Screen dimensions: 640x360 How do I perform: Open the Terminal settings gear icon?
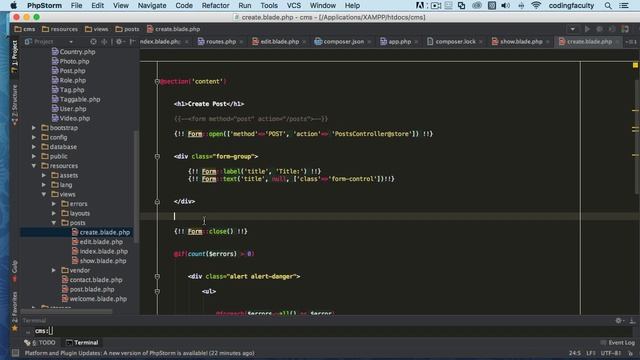(x=619, y=321)
